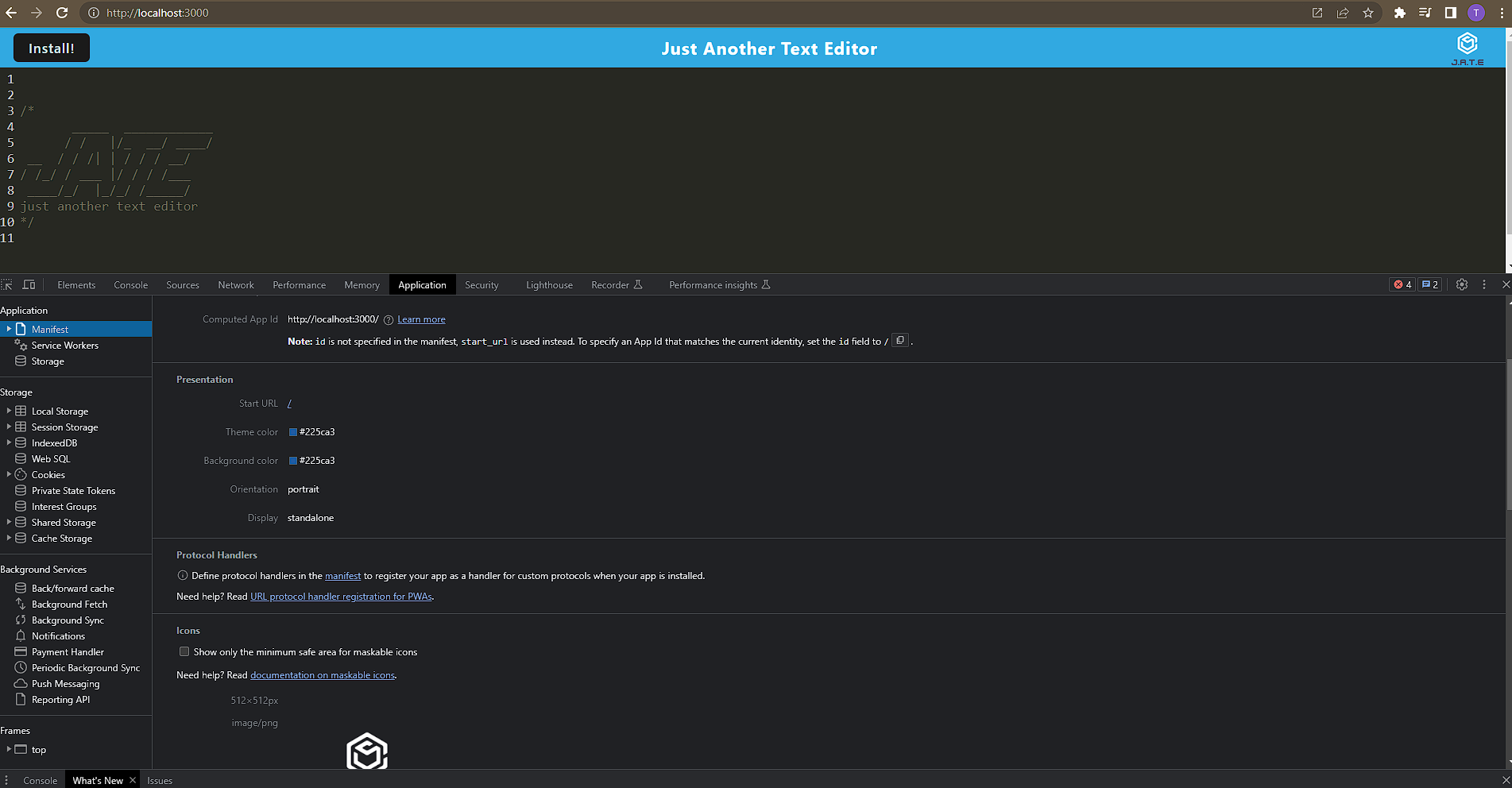Open the Inspect element picker

point(6,284)
